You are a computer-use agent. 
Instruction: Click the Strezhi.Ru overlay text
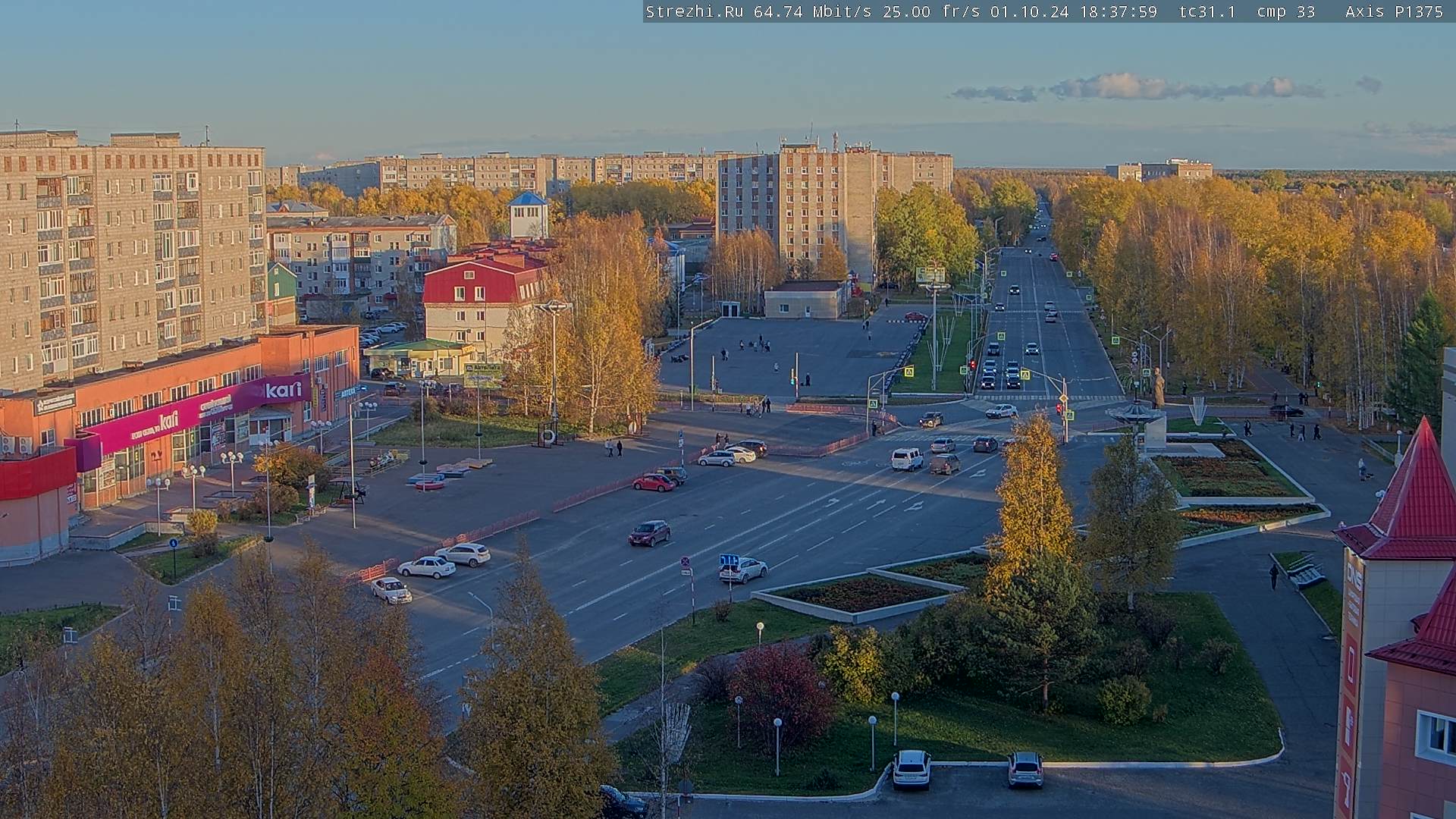coord(695,11)
